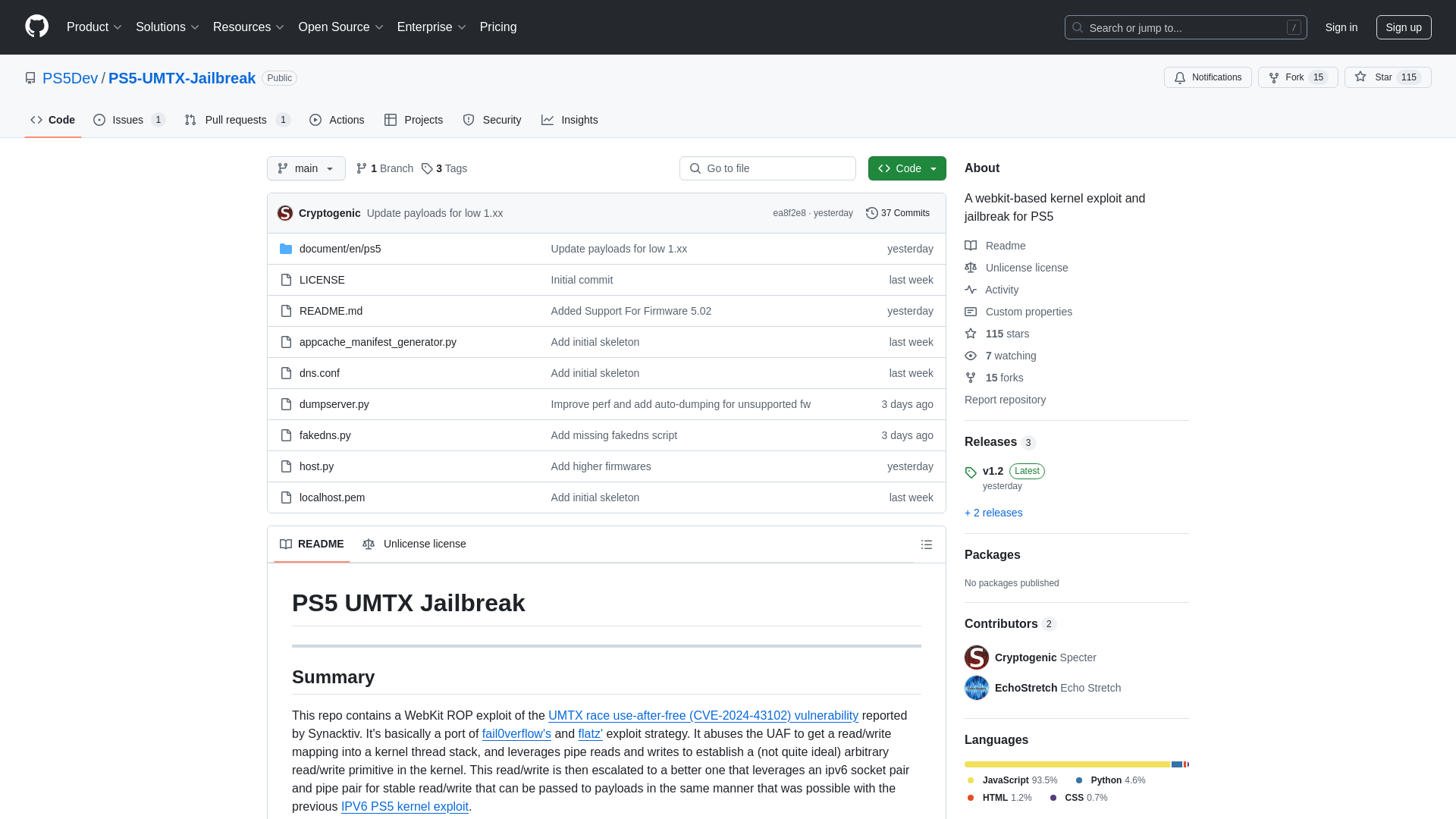The width and height of the screenshot is (1456, 819).
Task: Click Sign in
Action: tap(1341, 27)
